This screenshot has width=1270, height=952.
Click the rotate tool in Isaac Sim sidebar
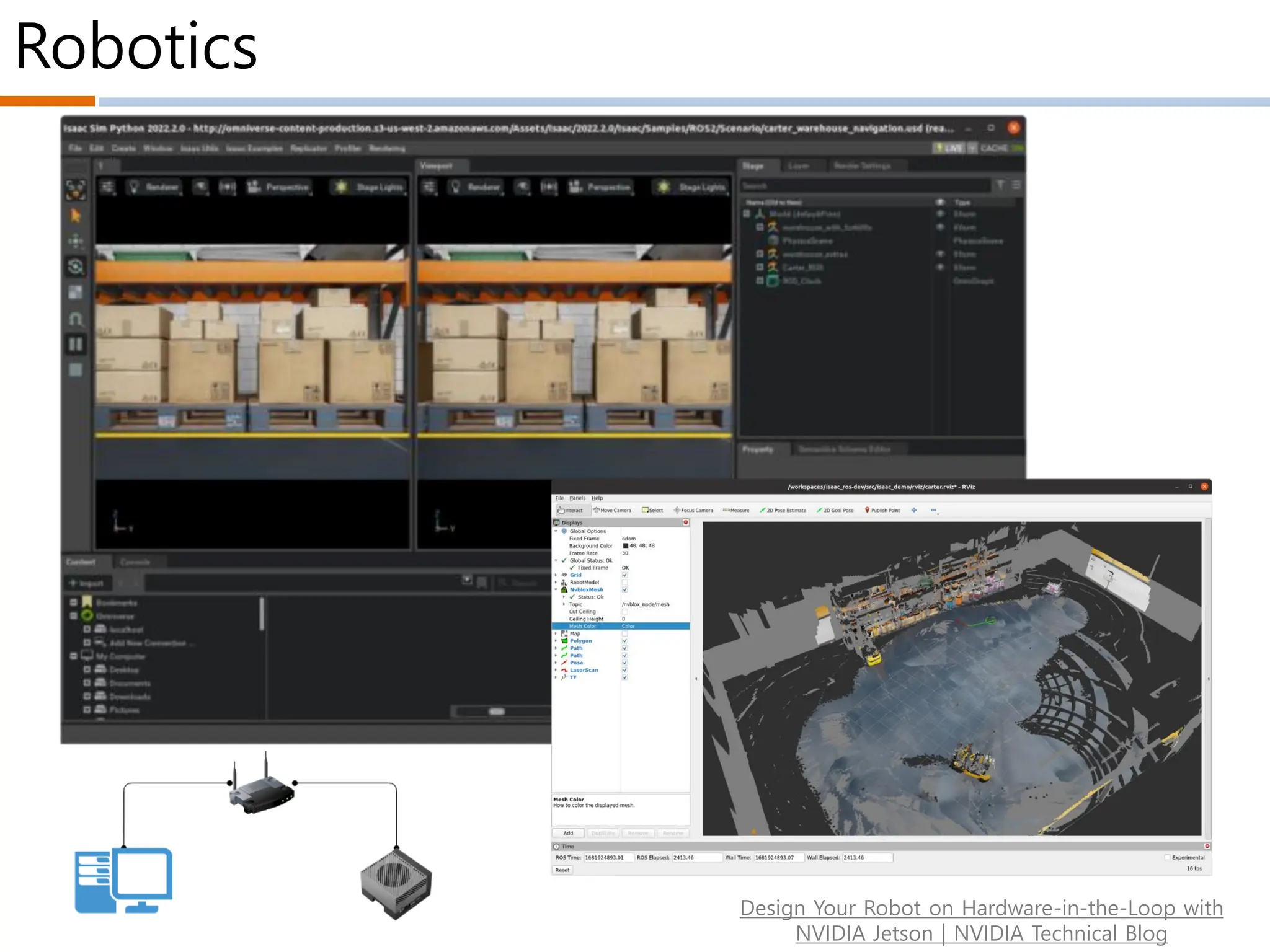pos(76,267)
